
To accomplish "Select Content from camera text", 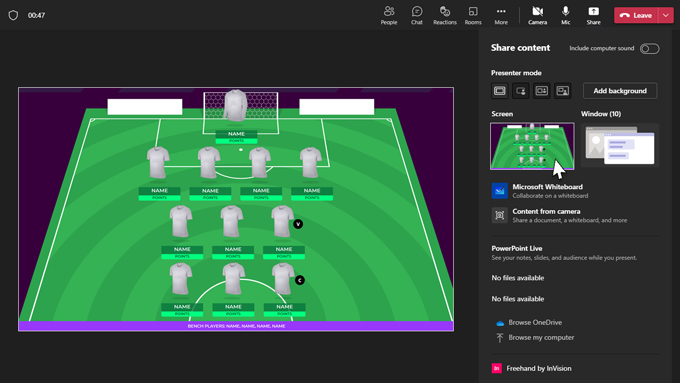I will (546, 211).
